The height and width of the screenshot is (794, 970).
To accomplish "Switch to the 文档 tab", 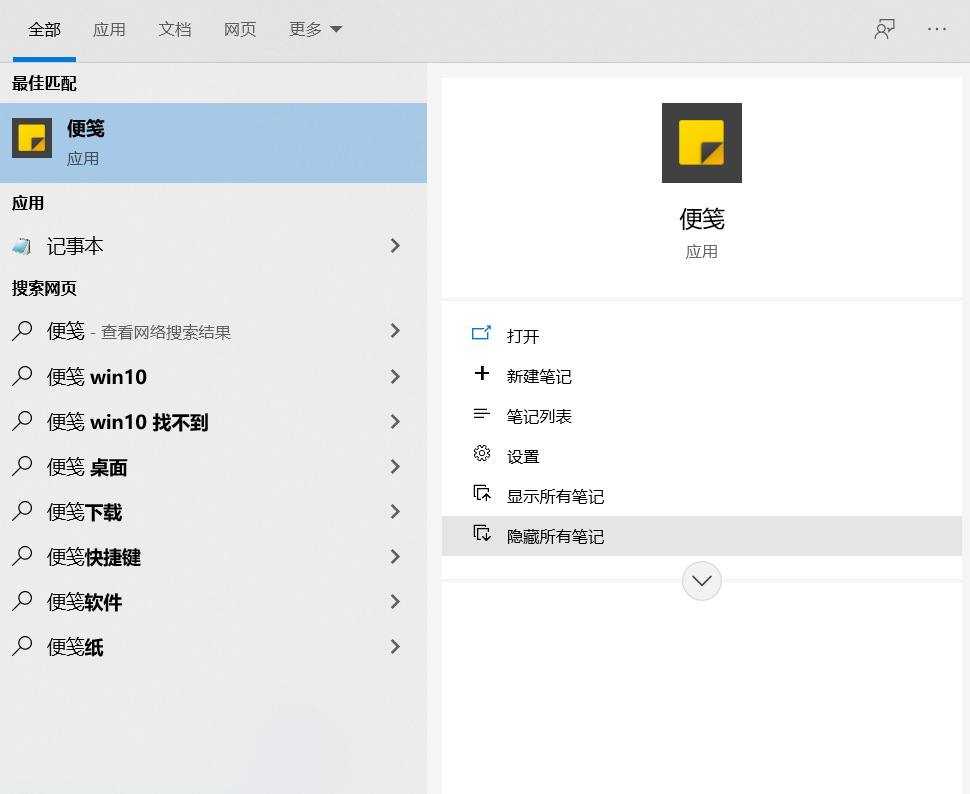I will pos(175,29).
